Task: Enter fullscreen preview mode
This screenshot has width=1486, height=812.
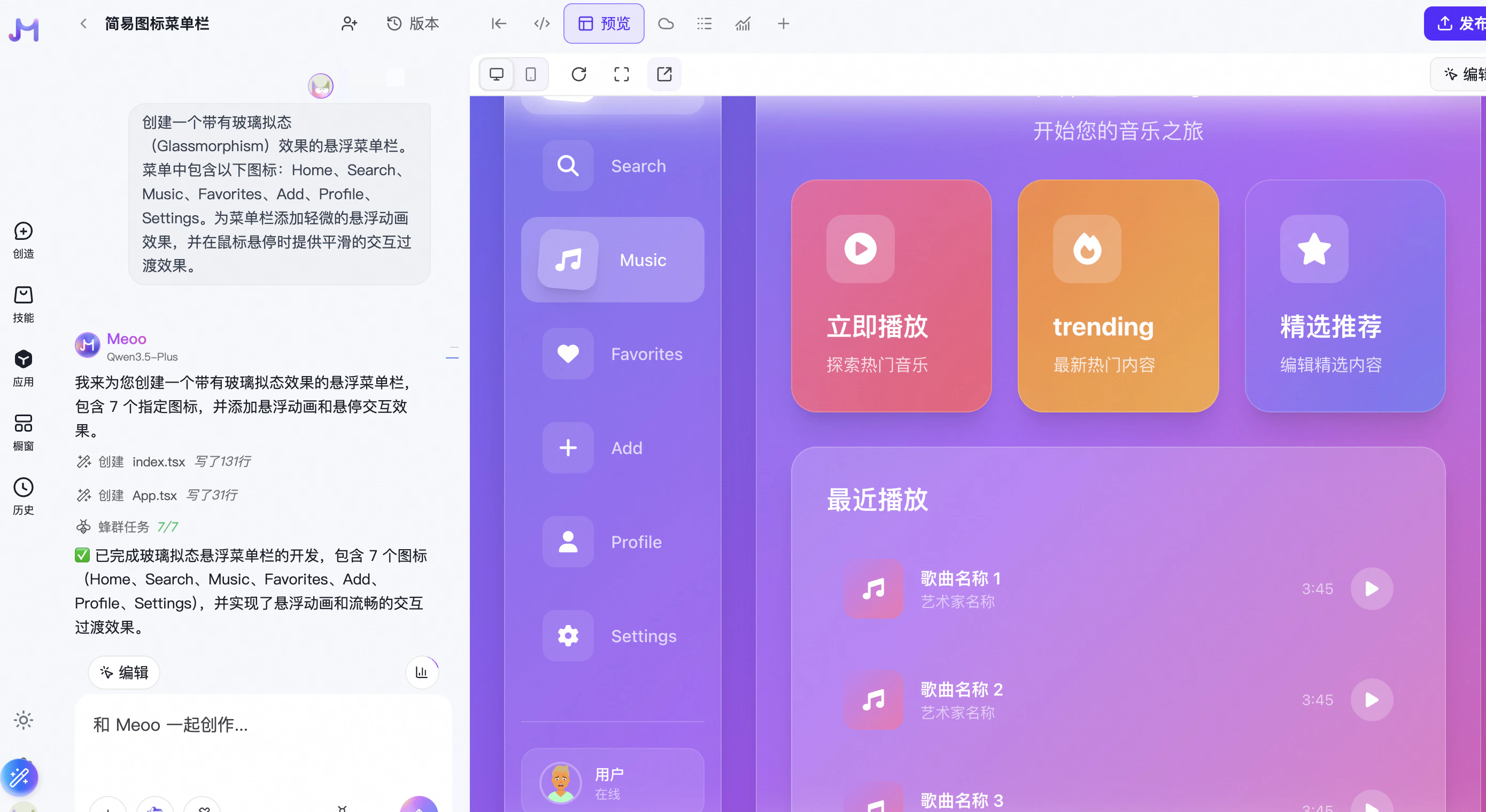Action: tap(621, 74)
